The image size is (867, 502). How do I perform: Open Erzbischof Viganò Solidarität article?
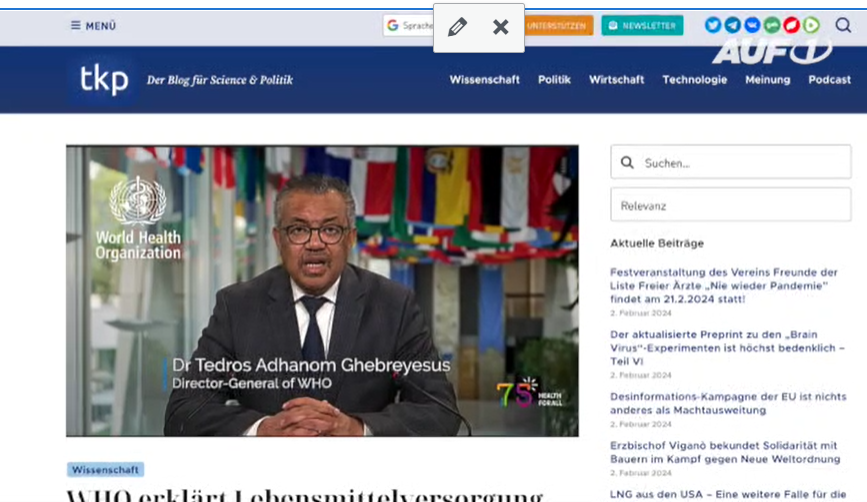coord(725,452)
